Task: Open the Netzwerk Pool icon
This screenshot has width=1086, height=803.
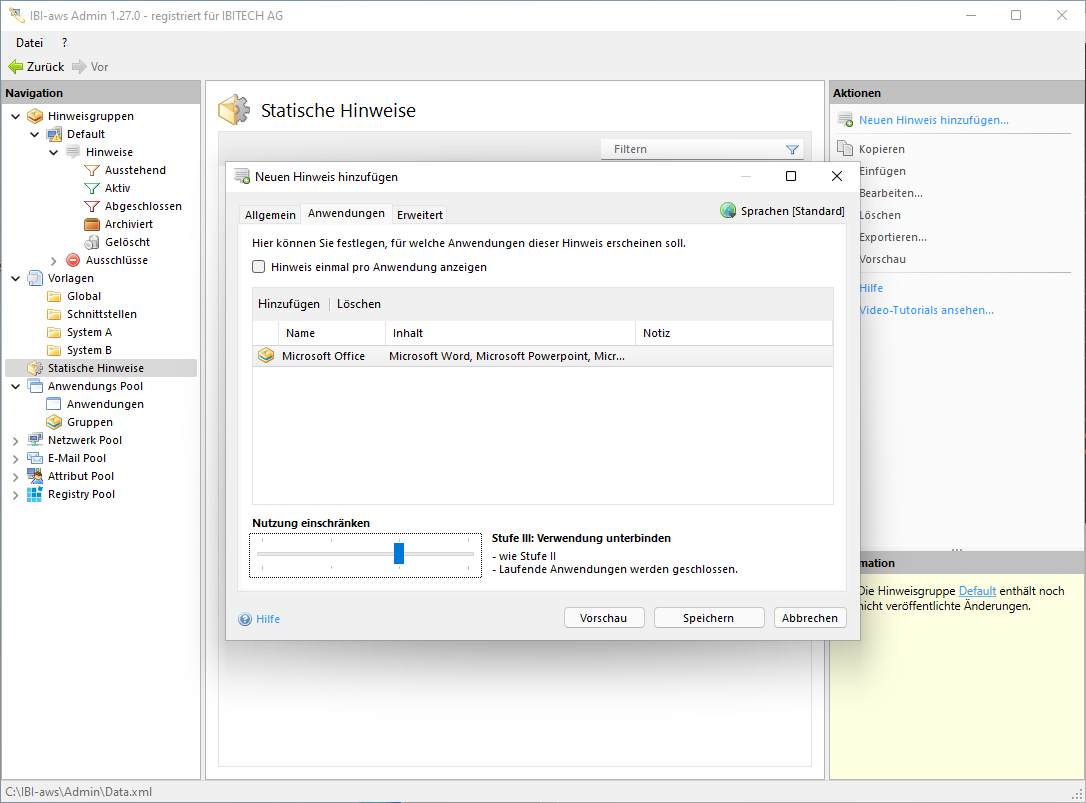Action: click(x=35, y=440)
